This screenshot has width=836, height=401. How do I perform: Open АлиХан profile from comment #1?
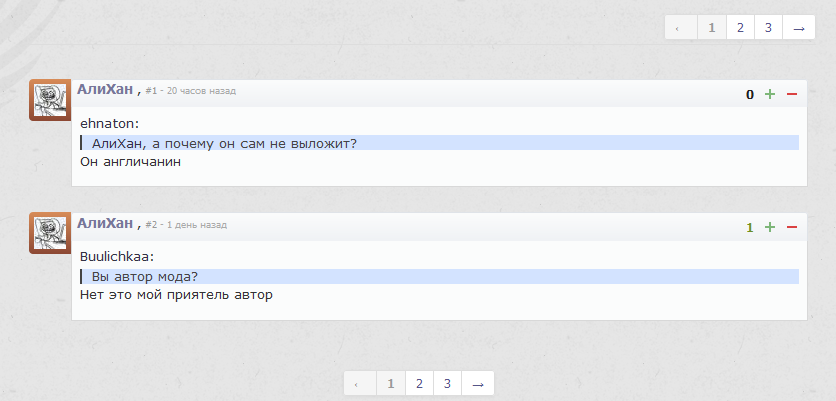point(105,90)
